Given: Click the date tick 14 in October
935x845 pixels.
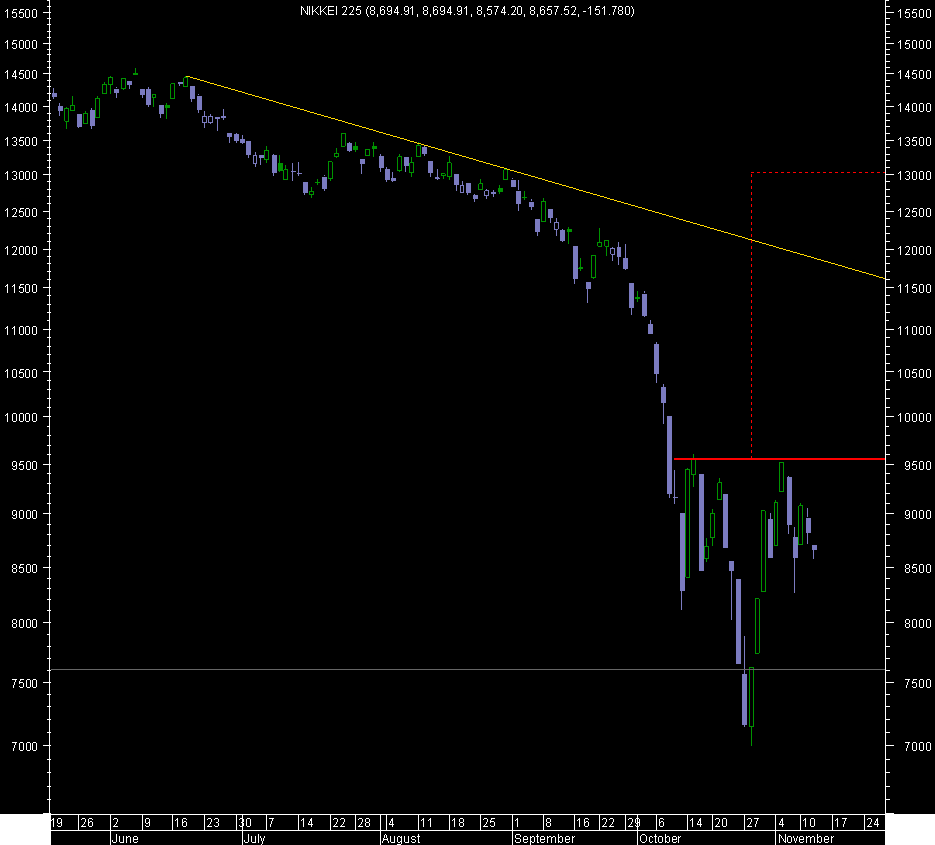Looking at the screenshot, I should (695, 823).
